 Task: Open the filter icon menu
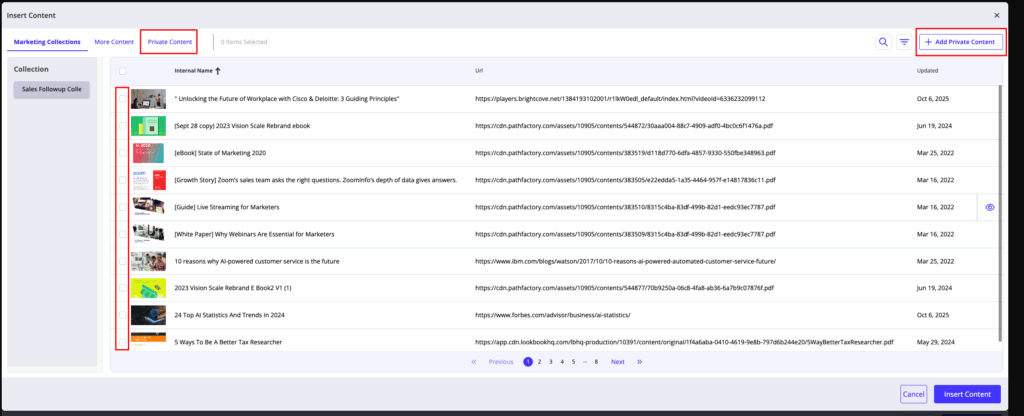(x=904, y=42)
